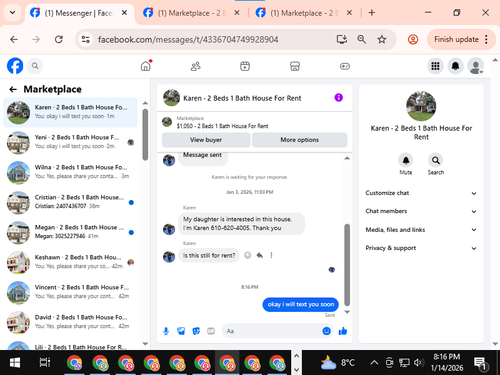Attach a file with the photo icon
Image resolution: width=500 pixels, height=375 pixels.
tap(181, 331)
